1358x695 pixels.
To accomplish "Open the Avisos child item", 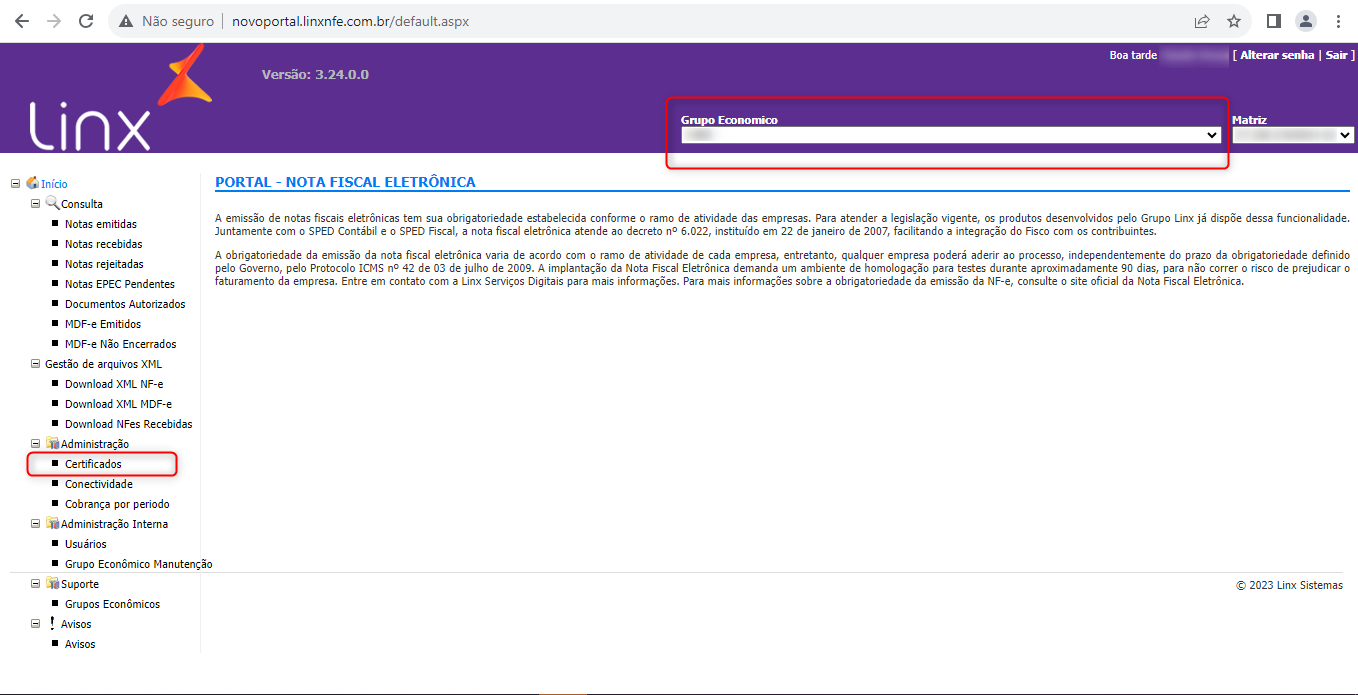I will coord(80,644).
